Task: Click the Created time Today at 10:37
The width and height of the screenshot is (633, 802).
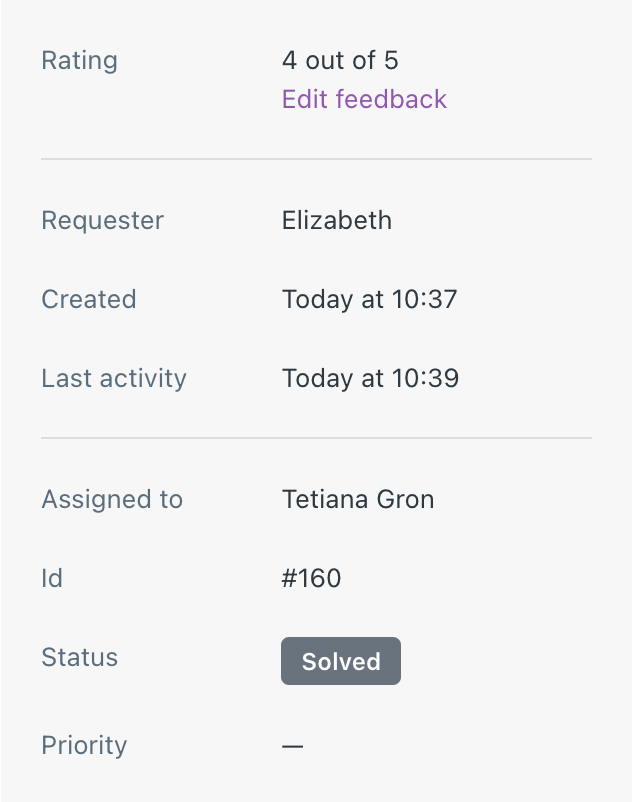Action: coord(369,299)
